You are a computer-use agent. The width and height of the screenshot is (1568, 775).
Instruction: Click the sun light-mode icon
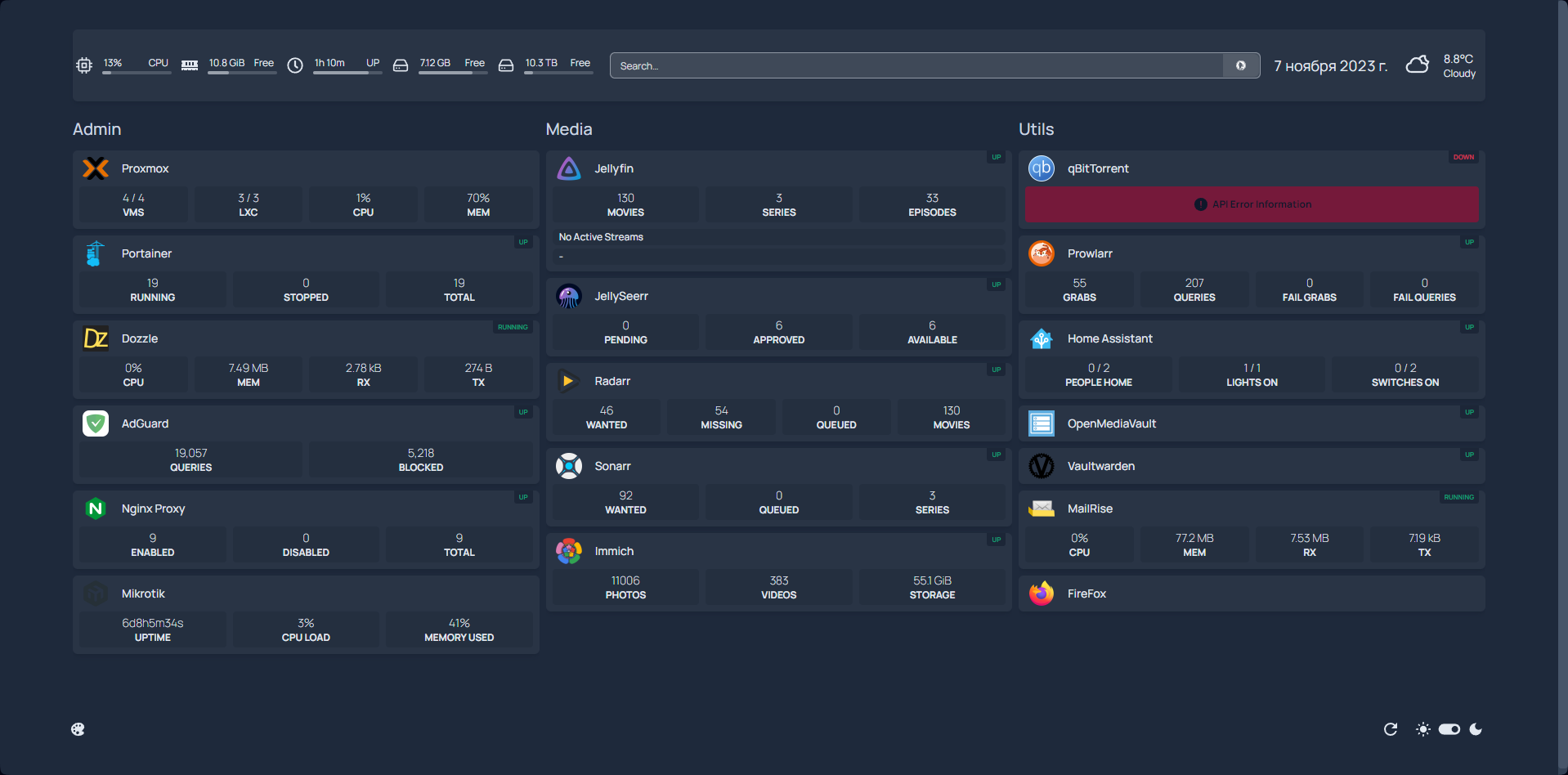coord(1423,729)
